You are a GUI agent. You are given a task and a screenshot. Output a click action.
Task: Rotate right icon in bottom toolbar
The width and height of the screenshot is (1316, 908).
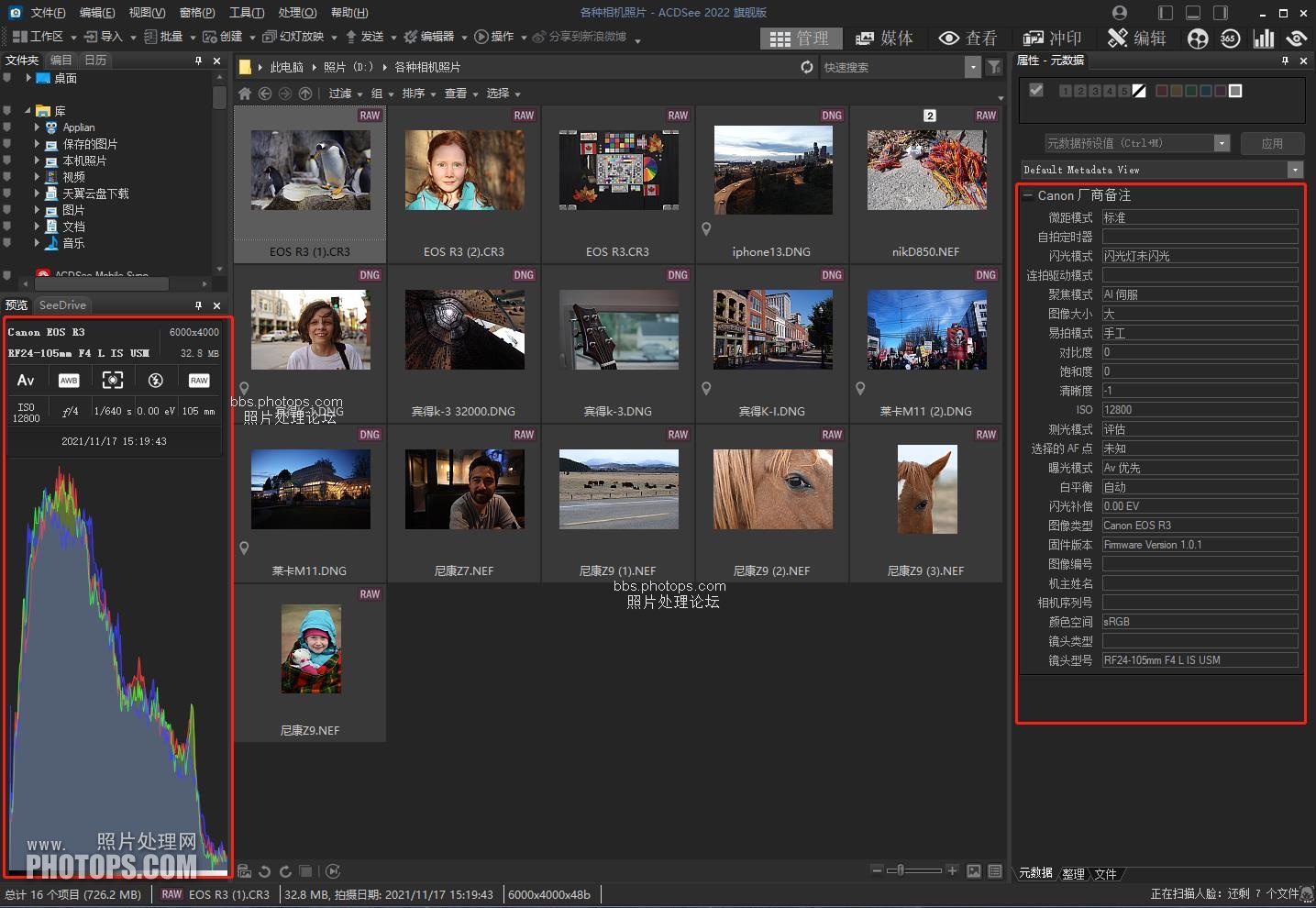click(285, 871)
